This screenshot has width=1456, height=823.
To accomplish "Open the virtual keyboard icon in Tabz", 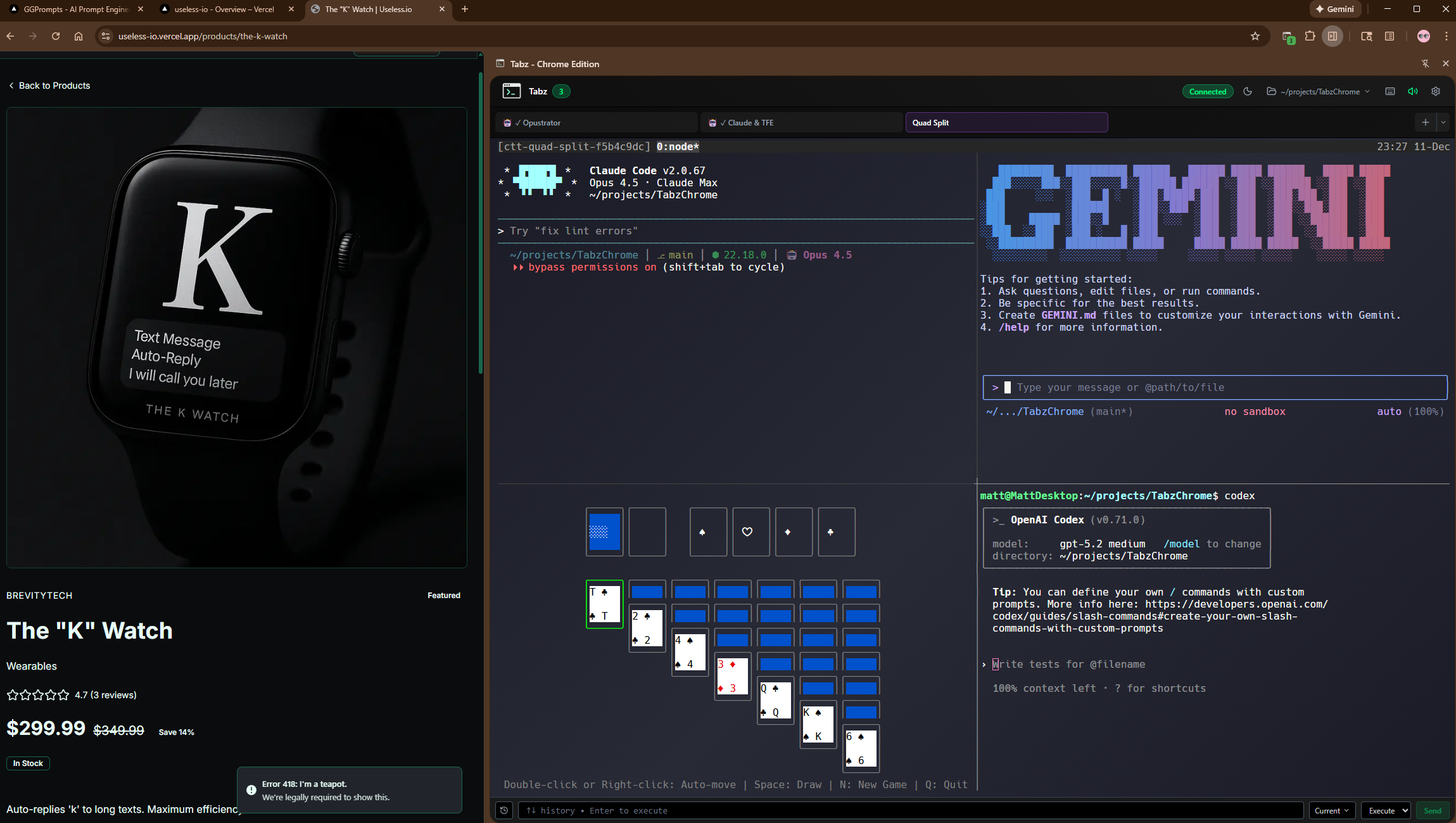I will click(1390, 91).
